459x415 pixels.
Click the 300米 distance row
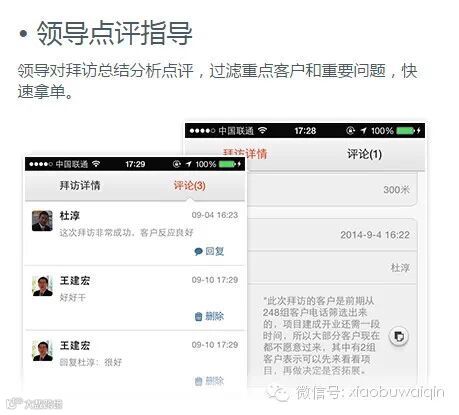[x=333, y=190]
